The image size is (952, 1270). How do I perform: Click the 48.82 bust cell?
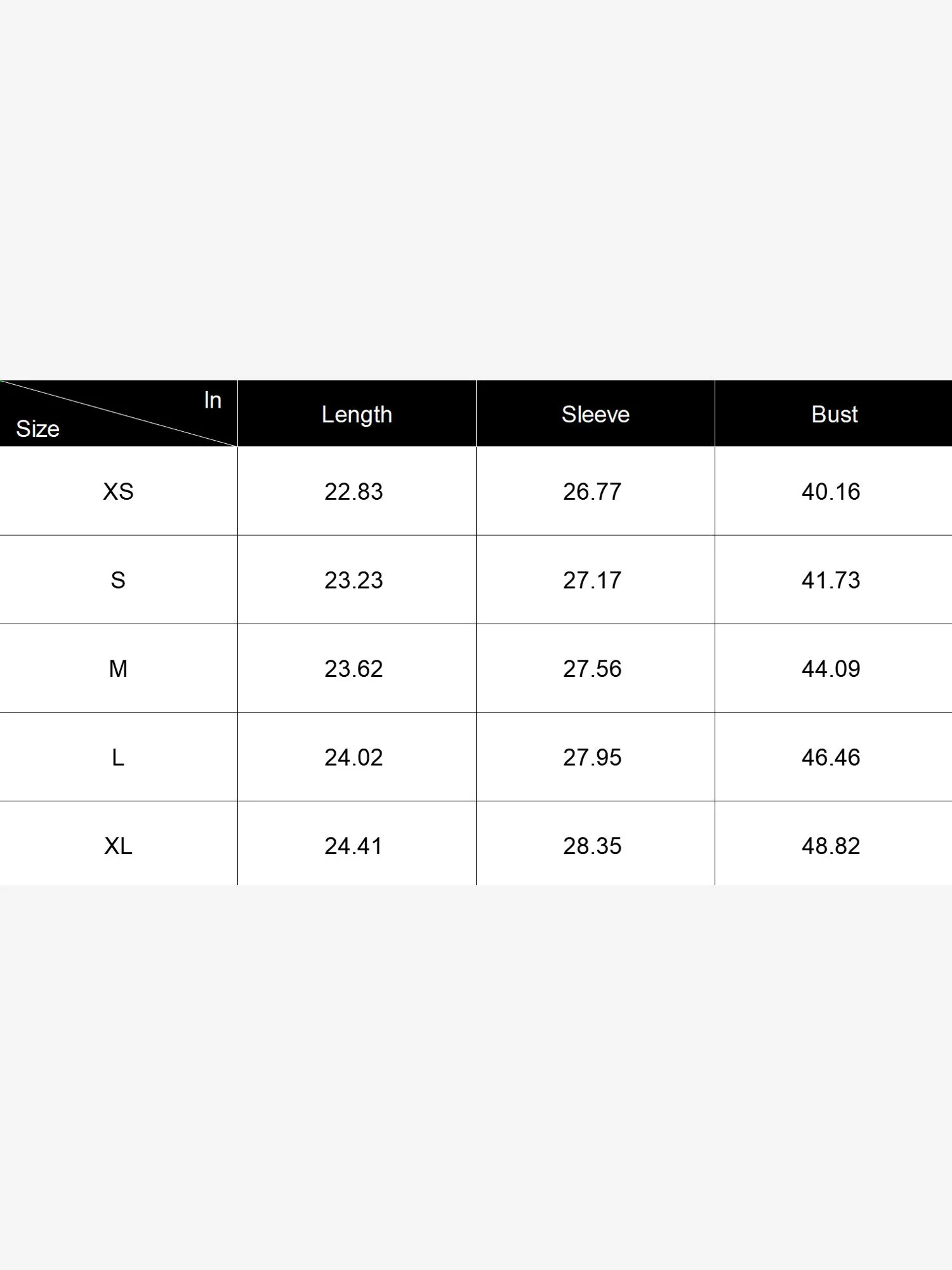pyautogui.click(x=831, y=846)
